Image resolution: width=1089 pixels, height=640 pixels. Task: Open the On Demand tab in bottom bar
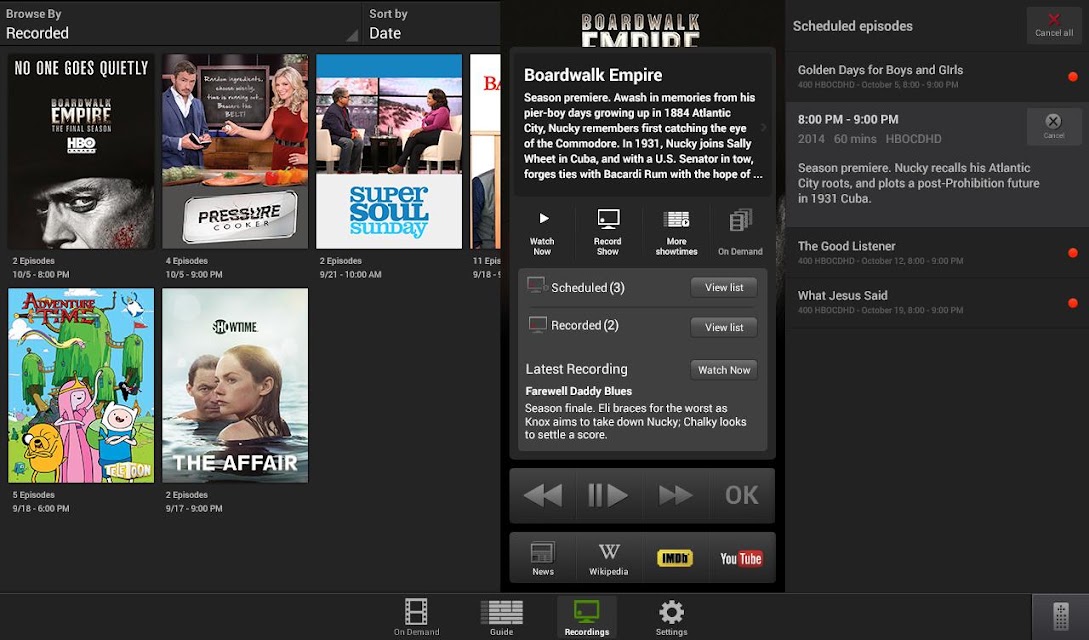click(x=416, y=616)
